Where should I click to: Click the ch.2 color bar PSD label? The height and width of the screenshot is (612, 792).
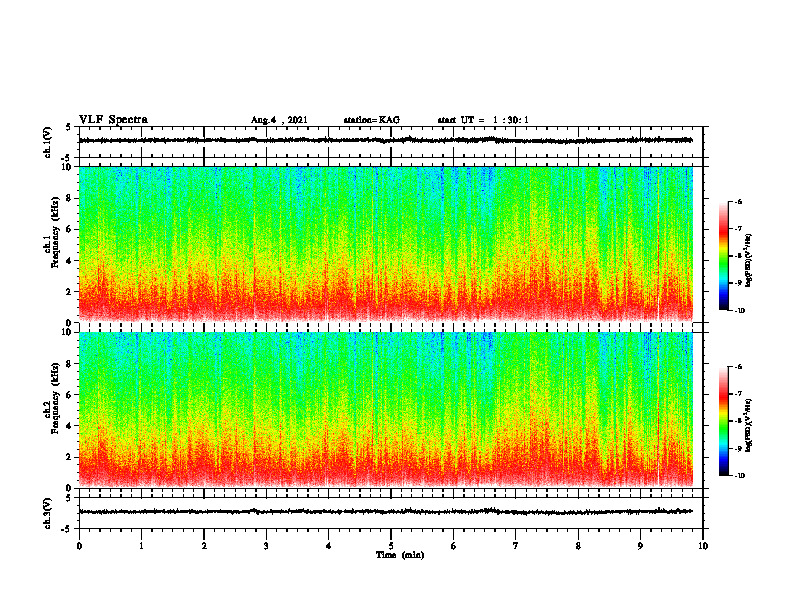point(749,426)
